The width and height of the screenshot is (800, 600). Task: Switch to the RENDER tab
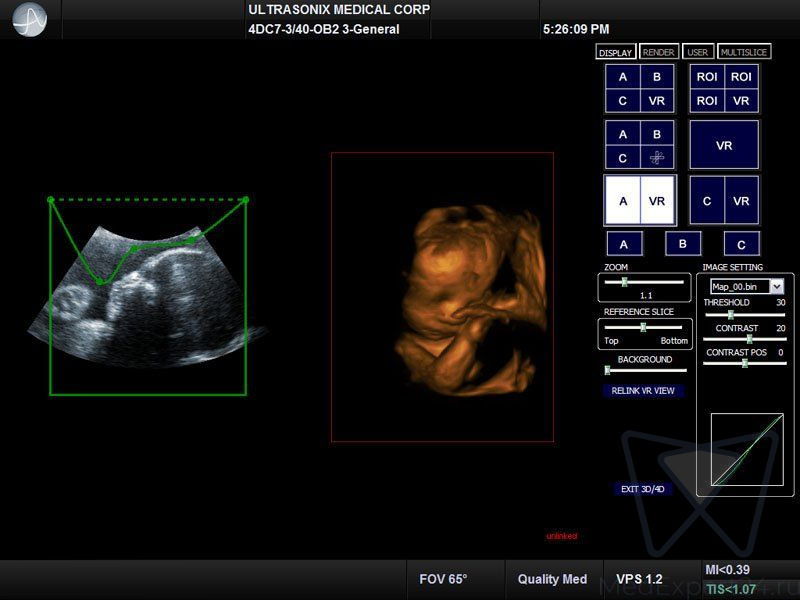658,52
